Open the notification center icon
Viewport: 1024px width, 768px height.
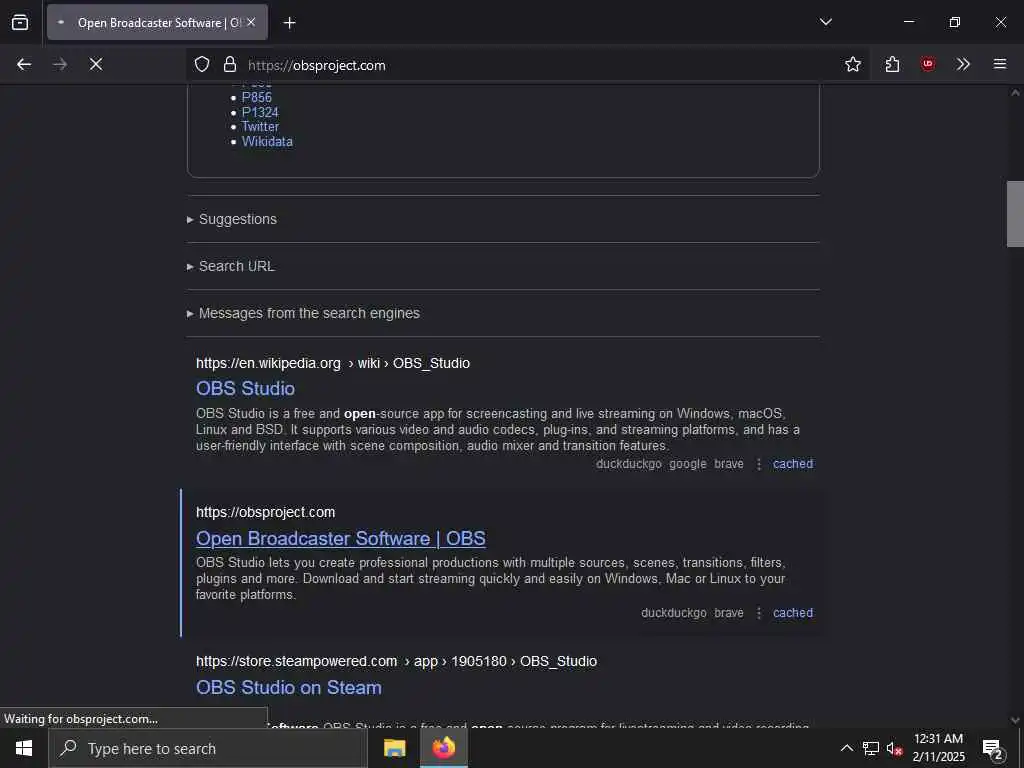pos(993,748)
